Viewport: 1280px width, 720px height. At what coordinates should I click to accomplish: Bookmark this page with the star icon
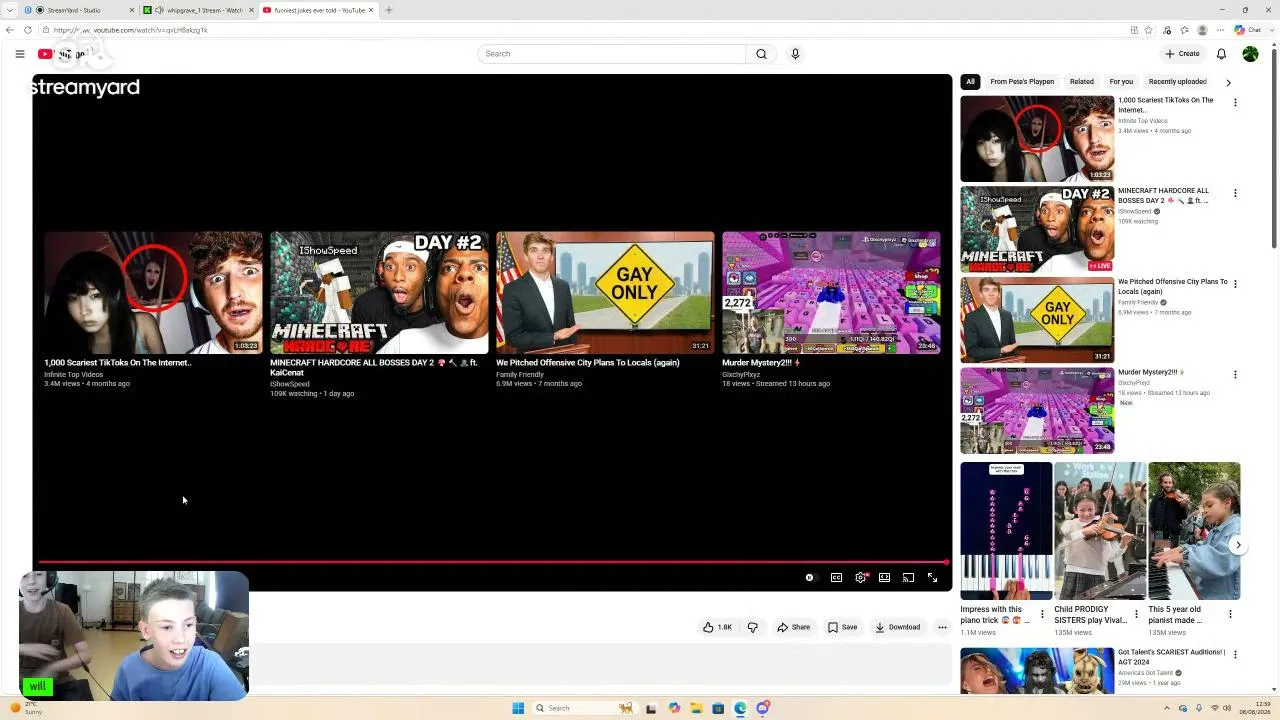pos(1148,30)
